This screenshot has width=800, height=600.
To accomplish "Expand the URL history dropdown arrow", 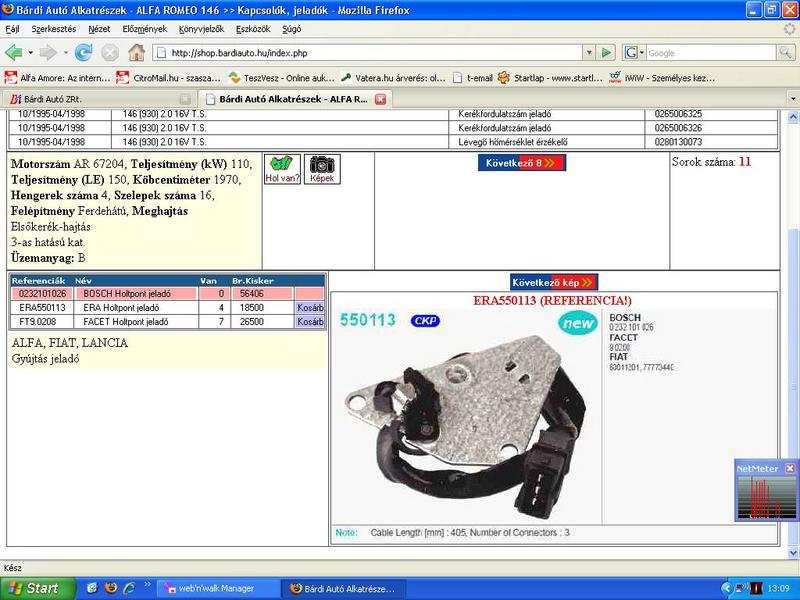I will click(x=589, y=52).
